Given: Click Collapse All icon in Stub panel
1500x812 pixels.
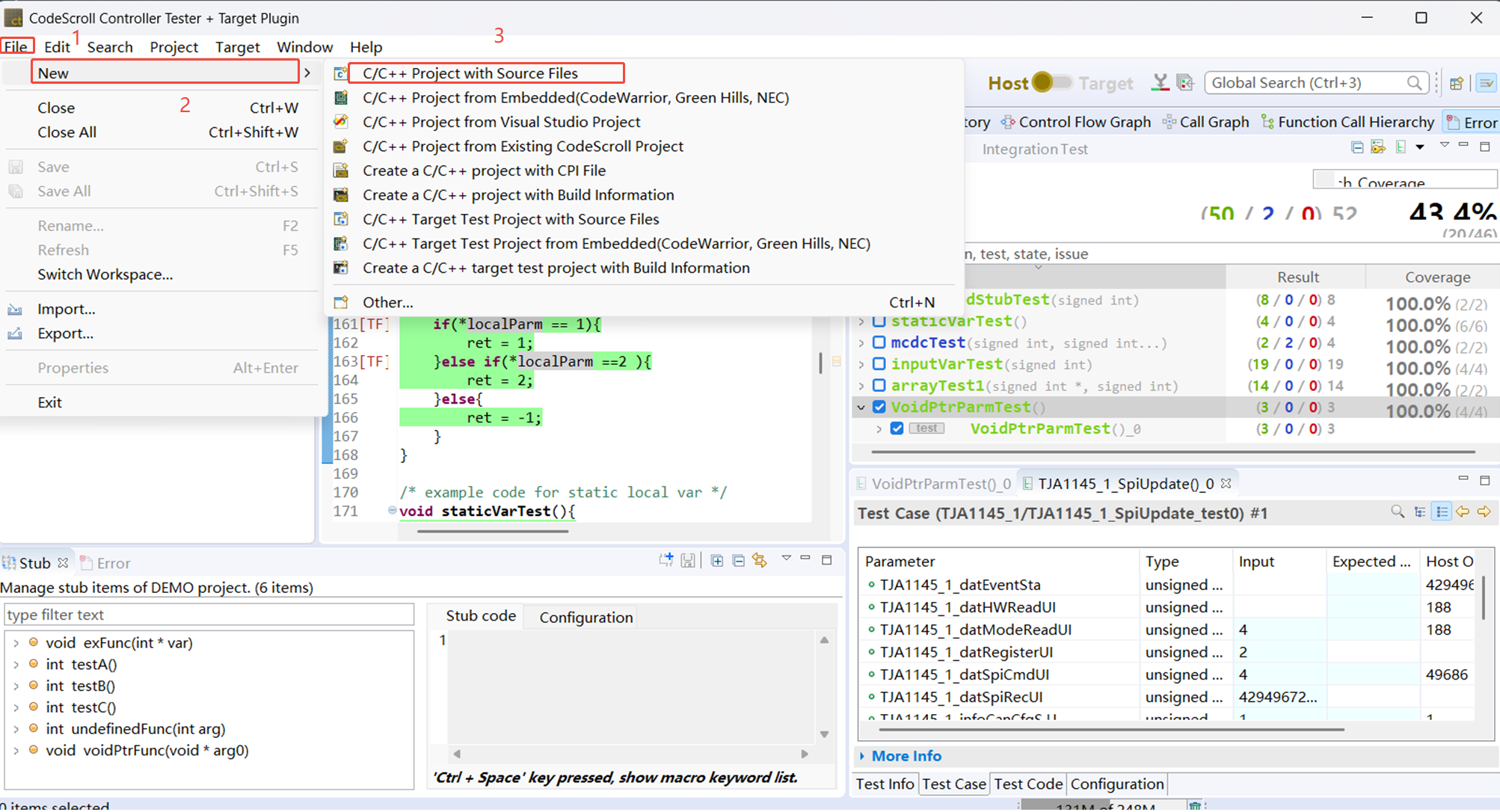Looking at the screenshot, I should [x=738, y=560].
